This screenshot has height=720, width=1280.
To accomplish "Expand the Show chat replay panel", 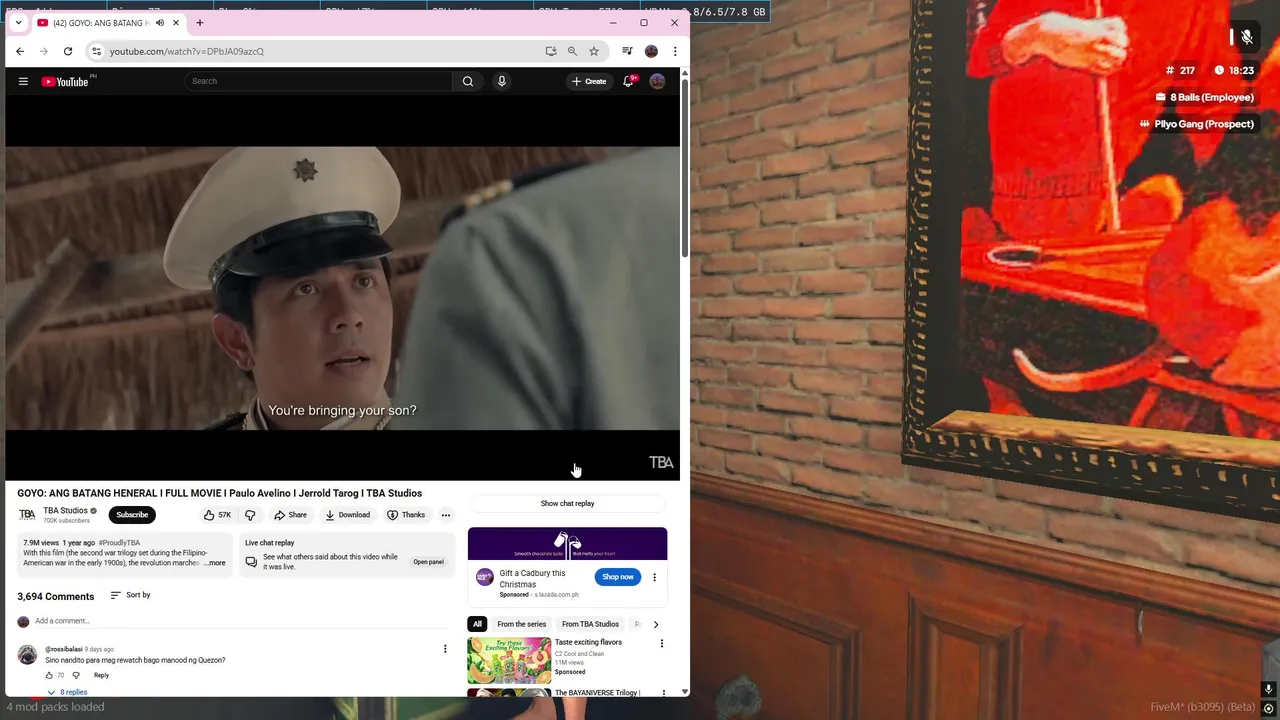I will click(x=567, y=503).
